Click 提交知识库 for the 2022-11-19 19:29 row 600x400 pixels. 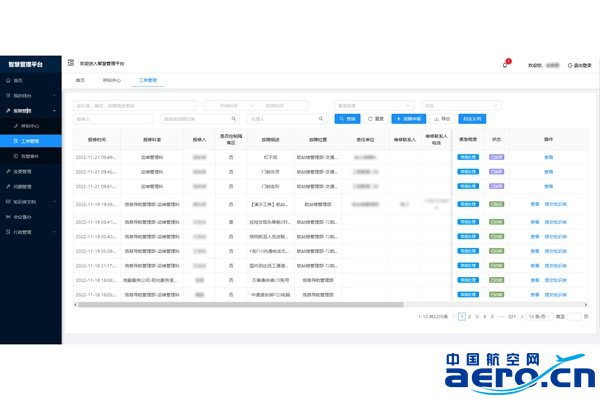pyautogui.click(x=556, y=204)
